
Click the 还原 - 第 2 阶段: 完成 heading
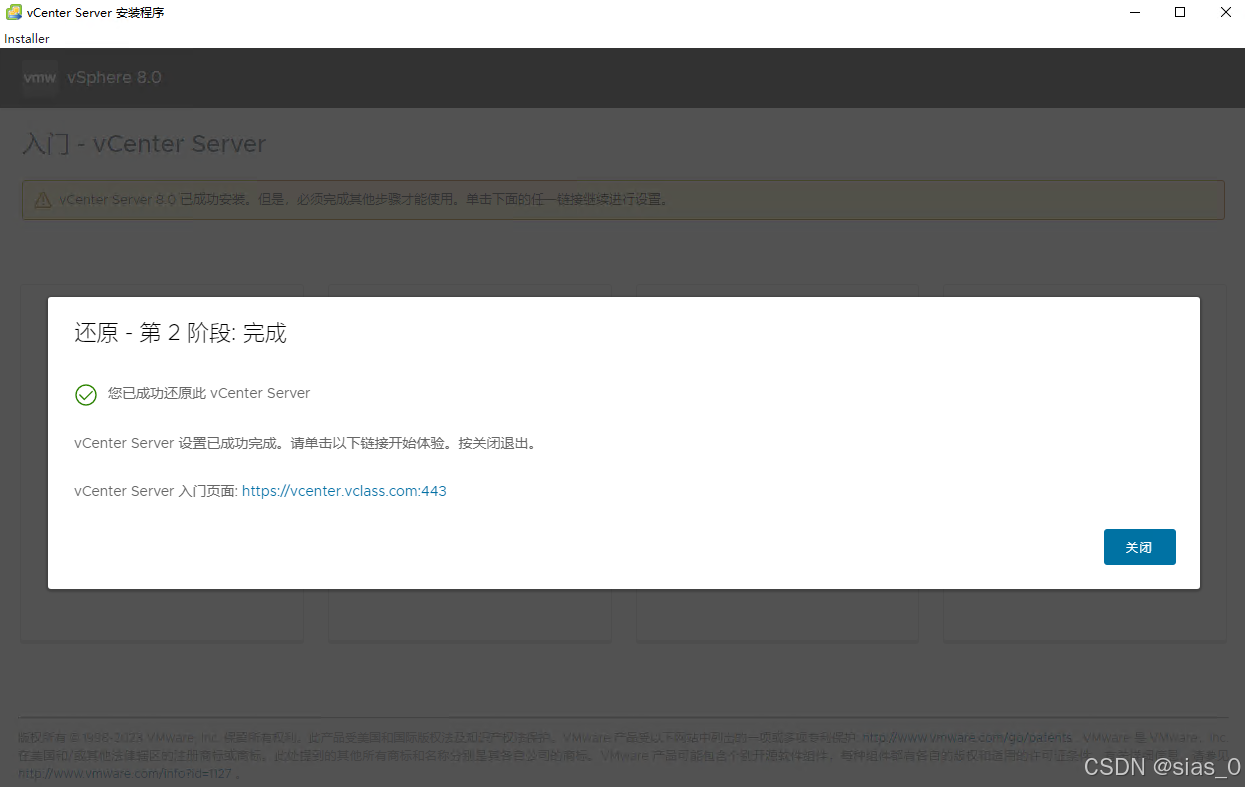point(180,333)
